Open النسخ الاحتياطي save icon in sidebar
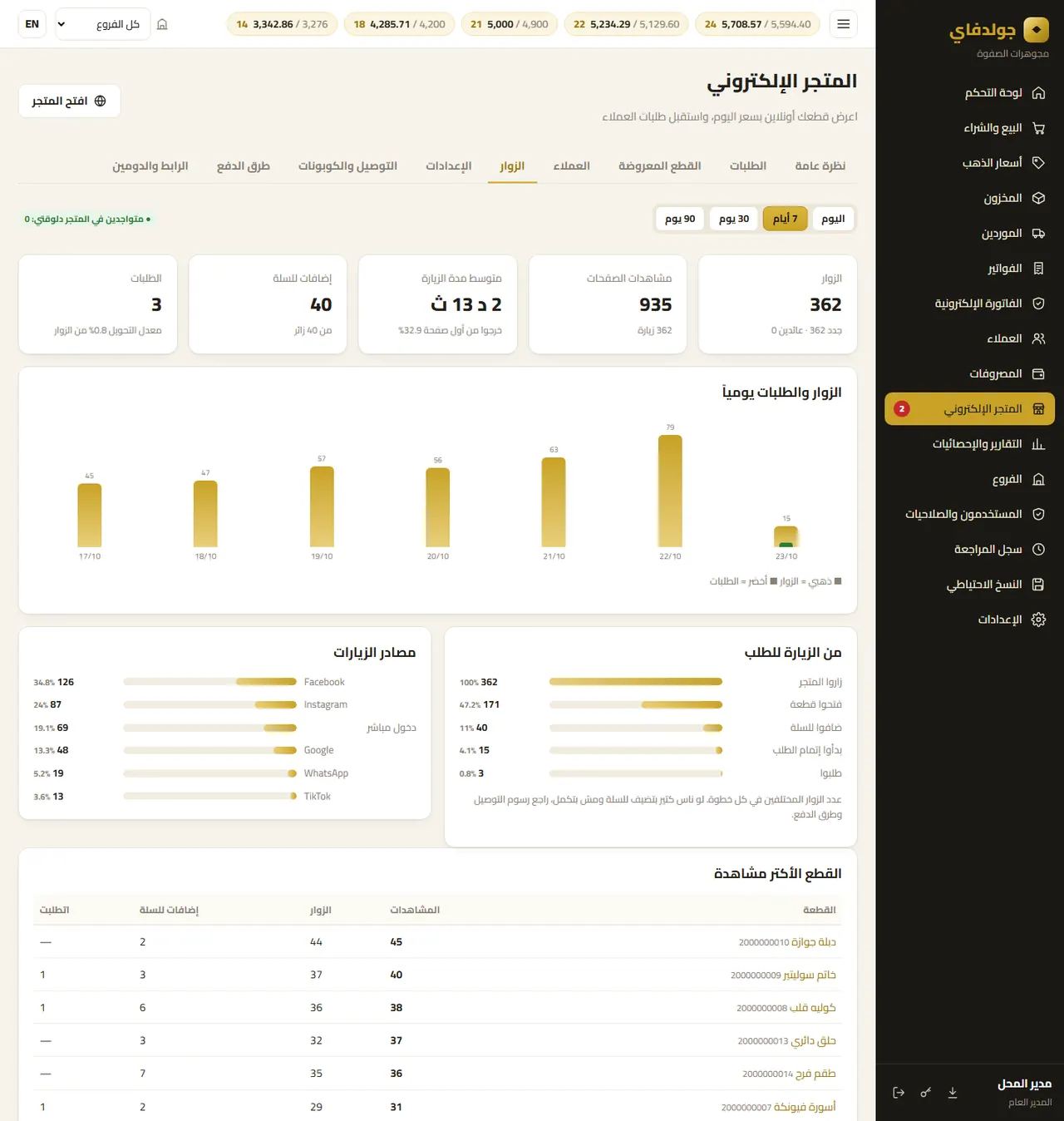This screenshot has width=1064, height=1121. pos(1038,585)
